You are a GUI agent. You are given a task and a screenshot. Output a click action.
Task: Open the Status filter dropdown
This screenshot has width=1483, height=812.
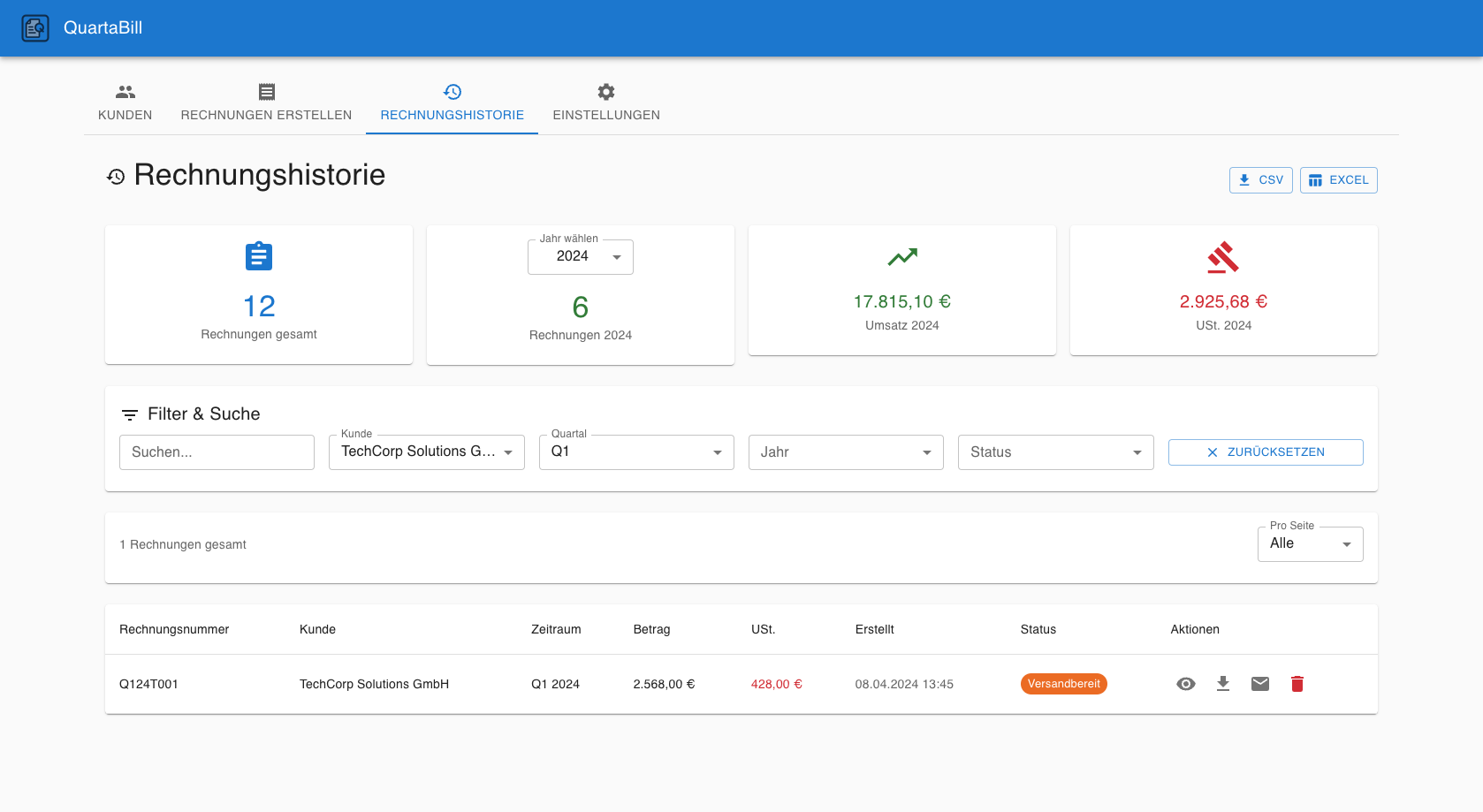[1055, 452]
